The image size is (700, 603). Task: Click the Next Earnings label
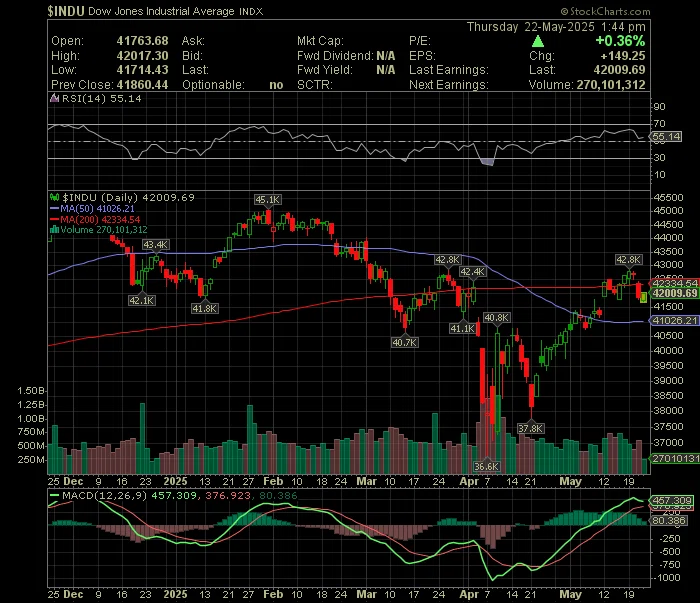[449, 85]
